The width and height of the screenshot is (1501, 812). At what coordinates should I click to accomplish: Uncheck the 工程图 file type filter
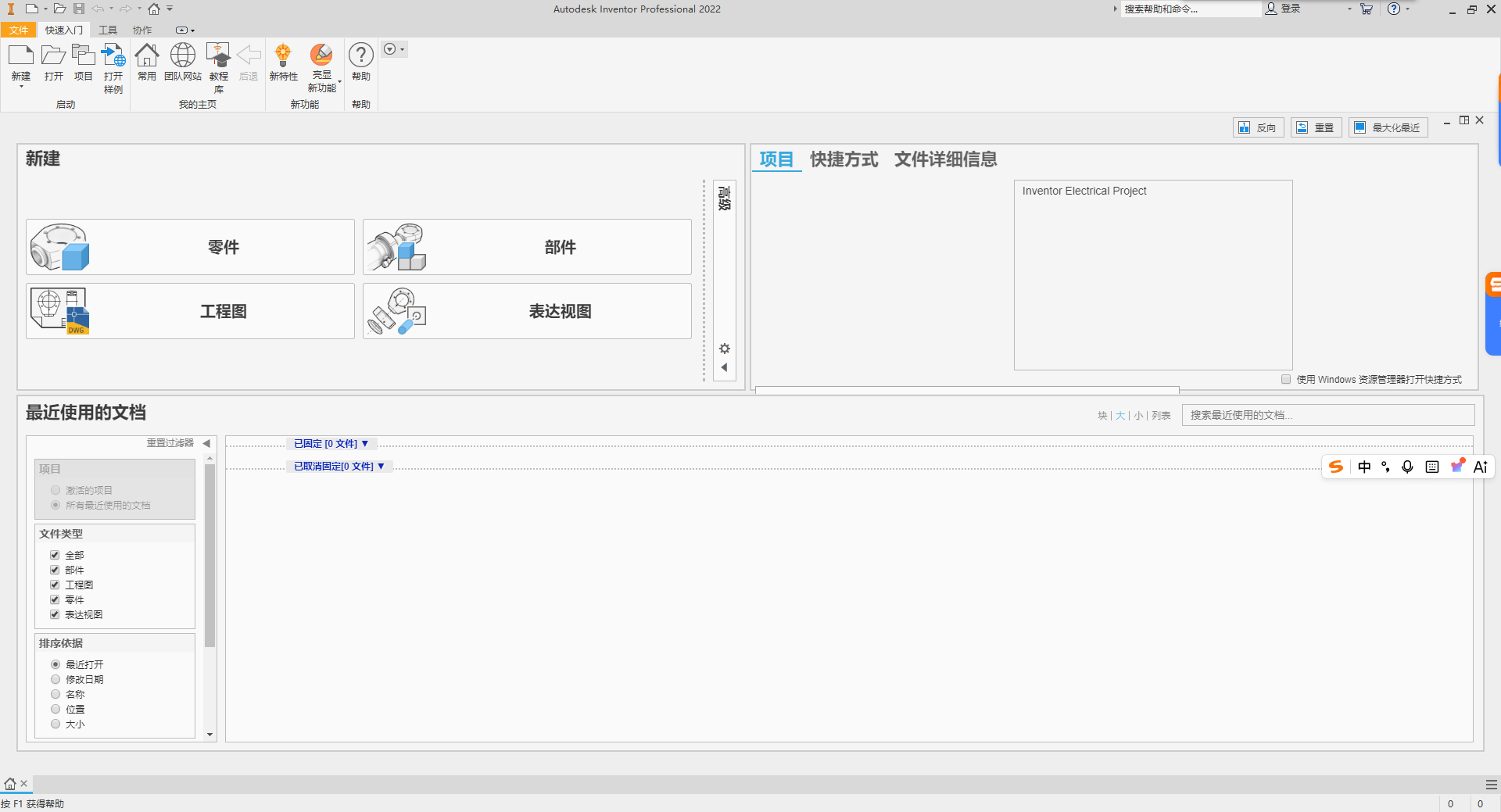(55, 584)
